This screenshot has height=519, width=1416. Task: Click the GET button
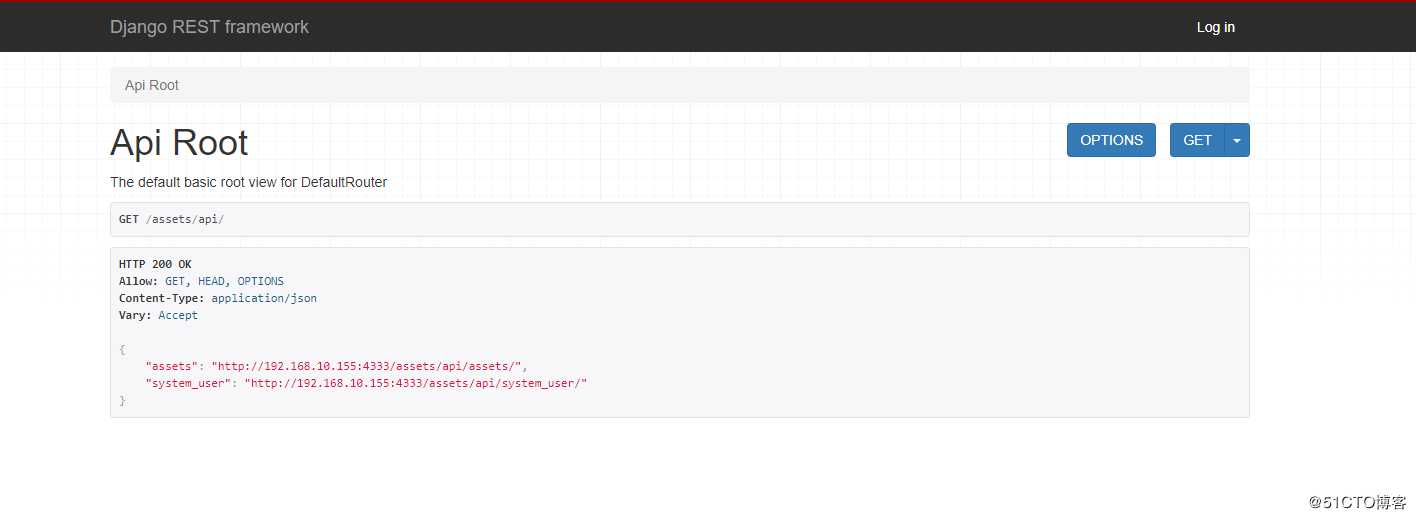tap(1197, 140)
